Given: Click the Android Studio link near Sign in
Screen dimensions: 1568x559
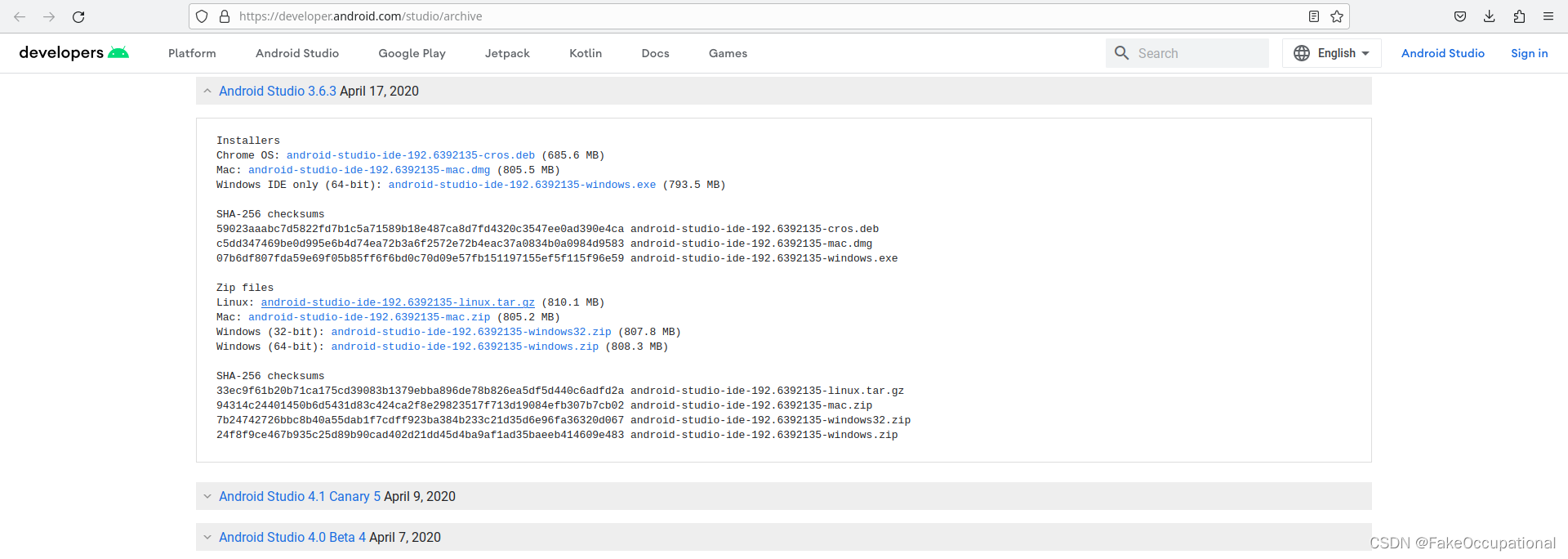Looking at the screenshot, I should point(1443,53).
